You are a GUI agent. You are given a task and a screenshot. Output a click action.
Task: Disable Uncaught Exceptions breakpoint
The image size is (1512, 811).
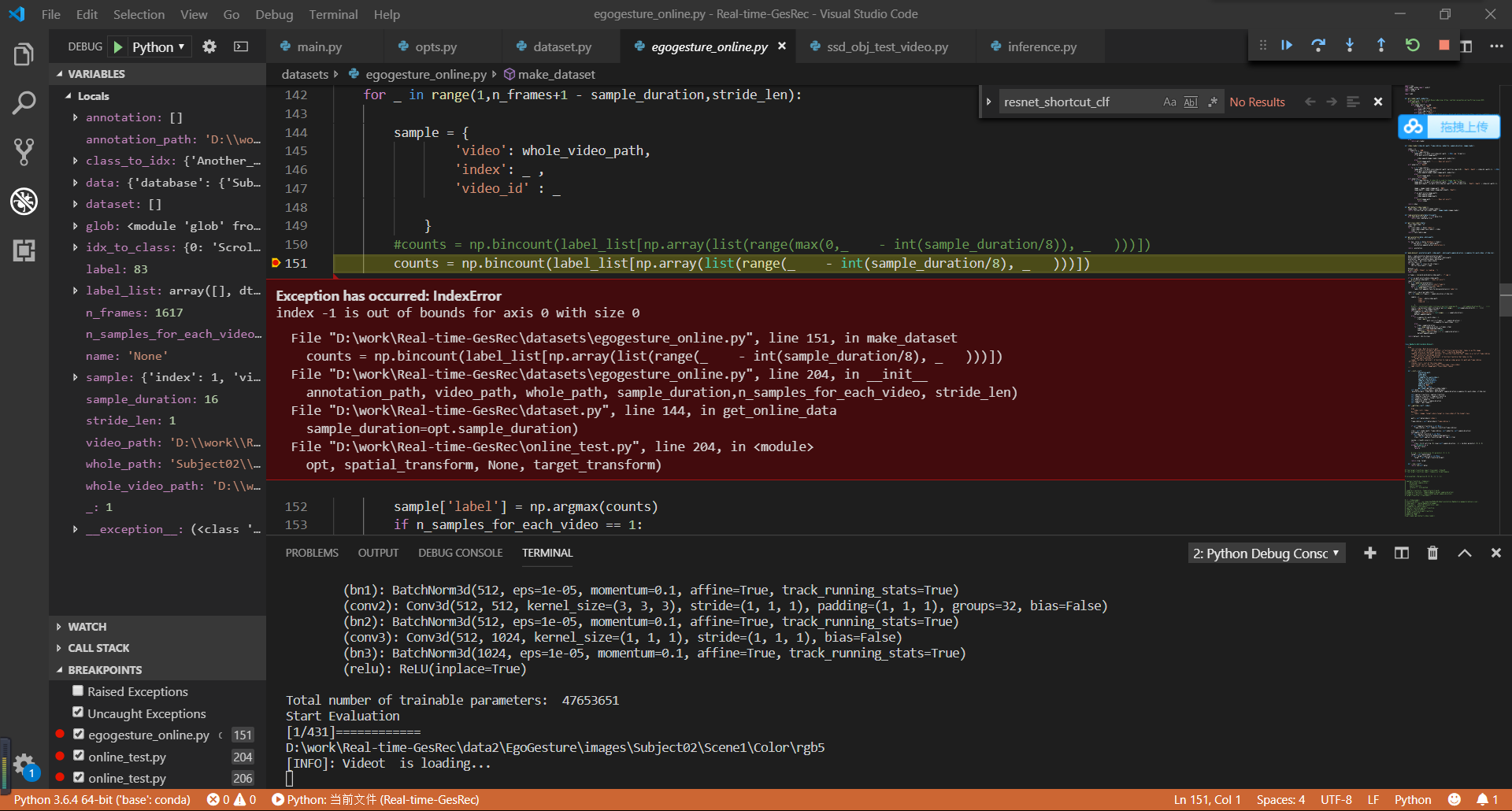[x=78, y=712]
